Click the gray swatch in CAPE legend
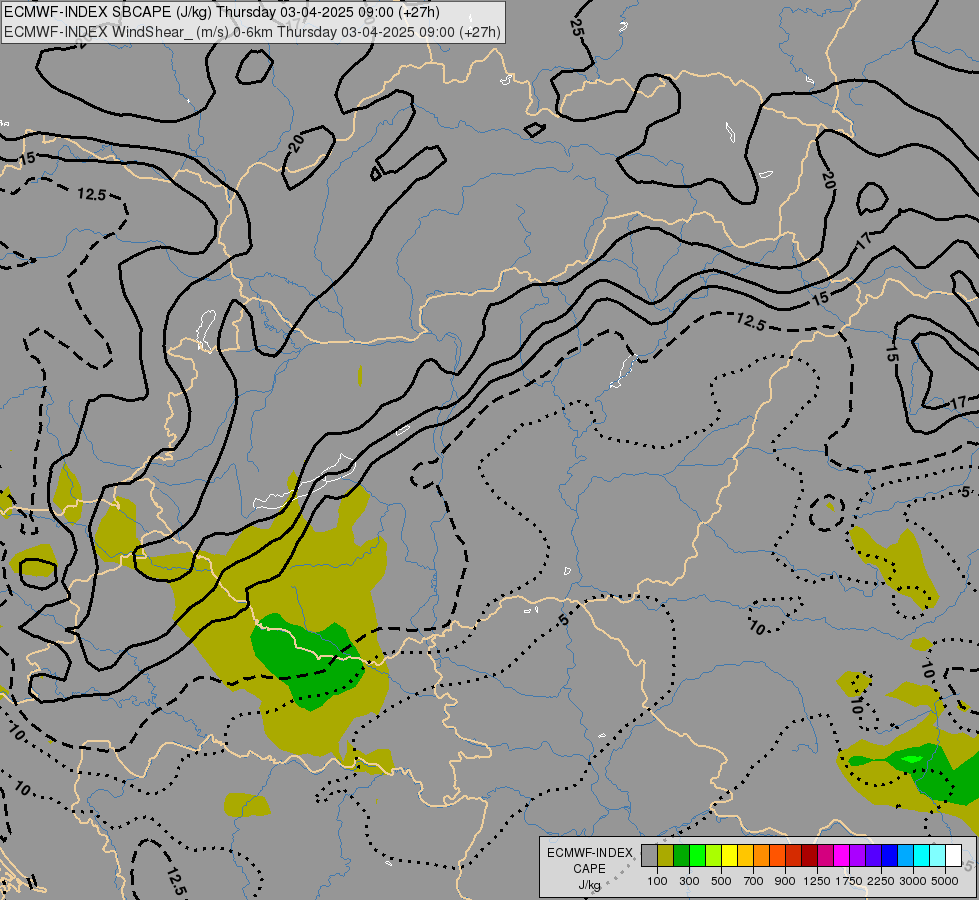979x900 pixels. [649, 855]
